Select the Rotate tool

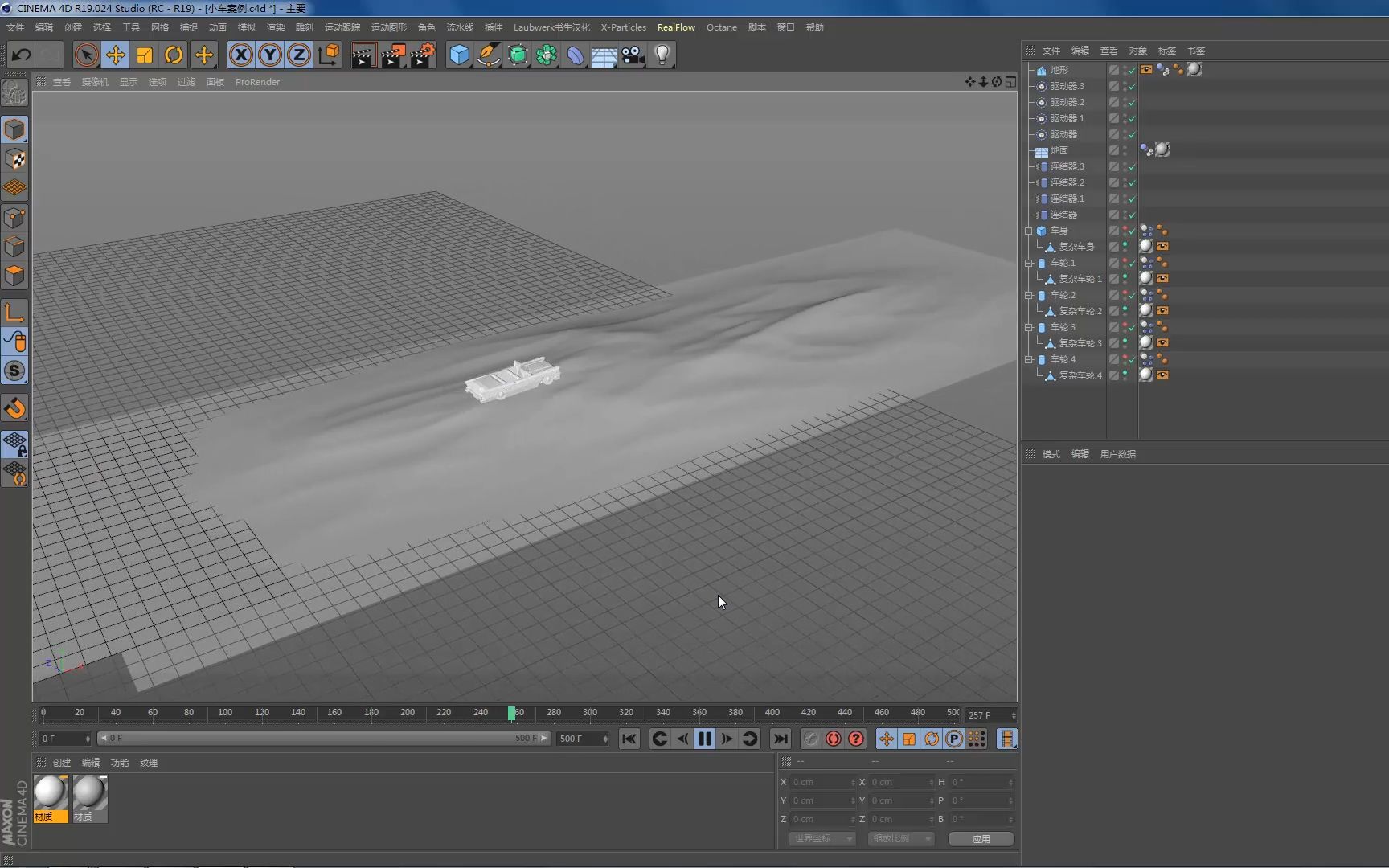click(x=174, y=55)
